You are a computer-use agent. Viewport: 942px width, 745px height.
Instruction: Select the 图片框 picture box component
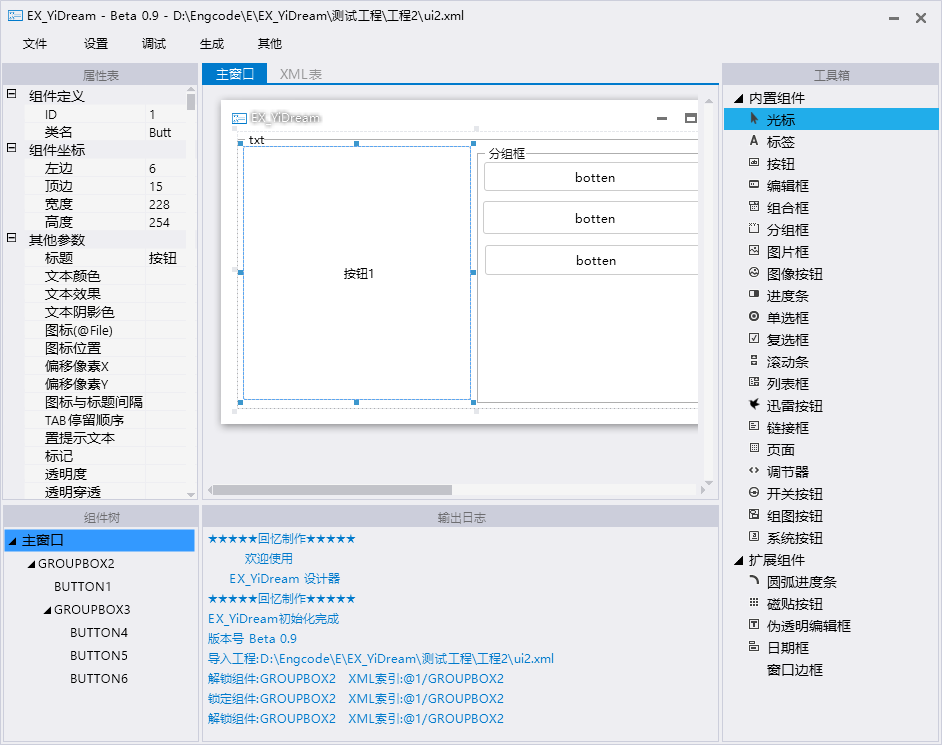787,252
